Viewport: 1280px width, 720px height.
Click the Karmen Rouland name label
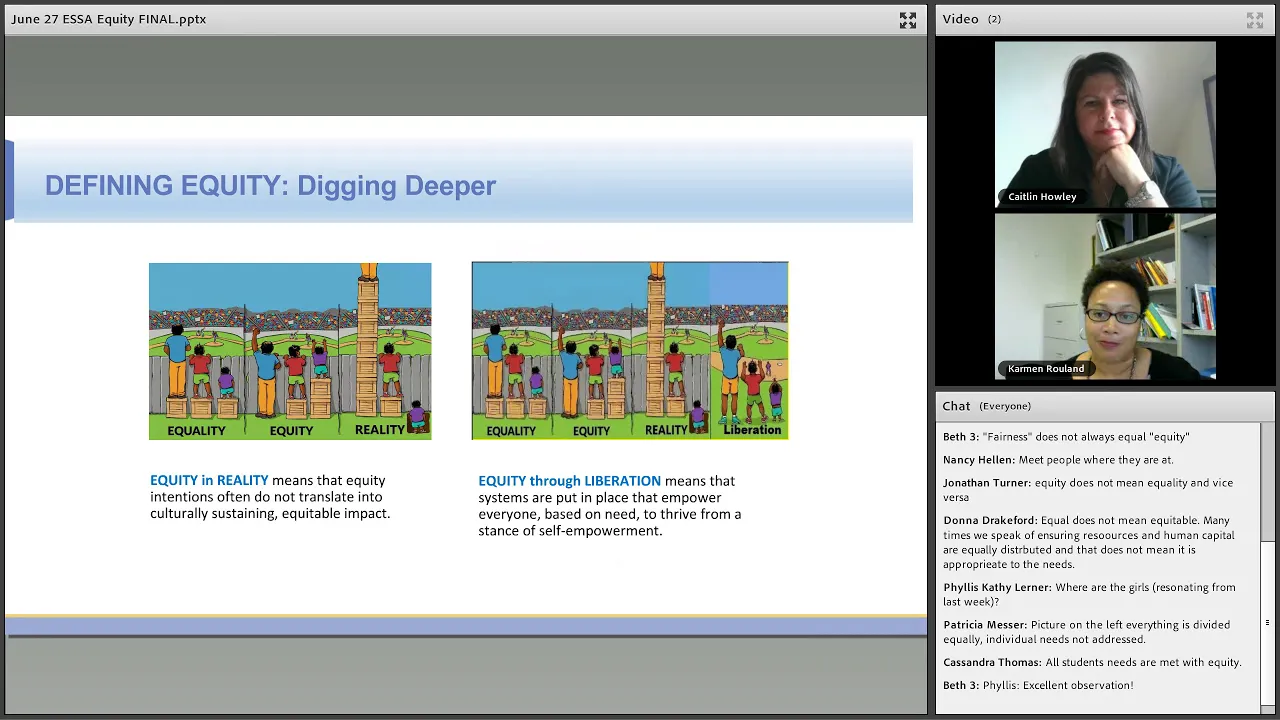pyautogui.click(x=1045, y=369)
